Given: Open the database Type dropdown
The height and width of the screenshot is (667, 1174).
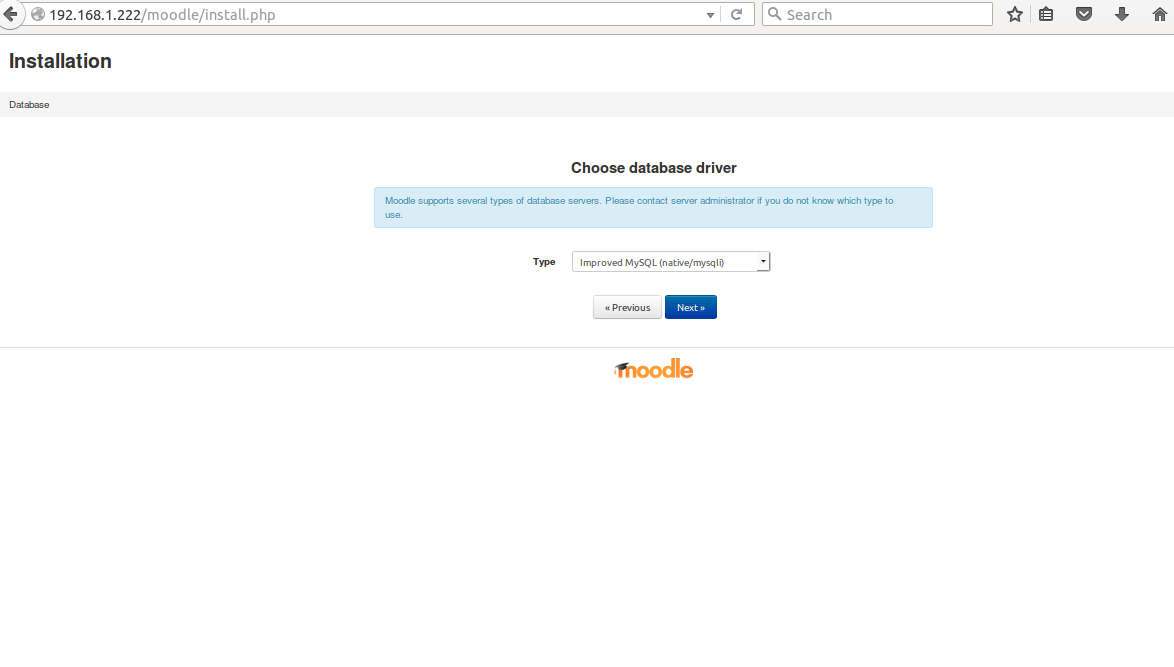Looking at the screenshot, I should point(671,262).
